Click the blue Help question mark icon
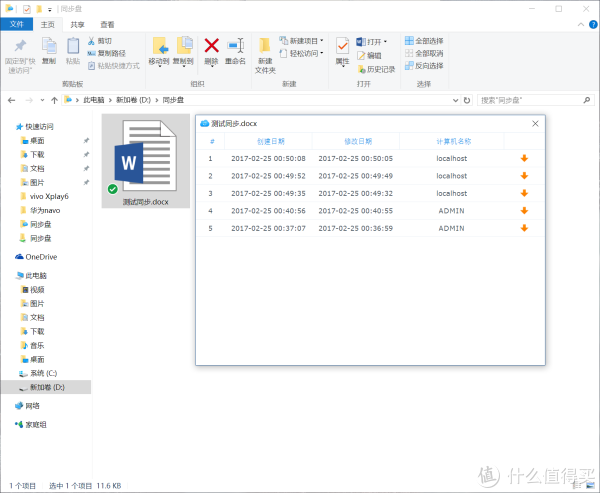Image resolution: width=600 pixels, height=493 pixels. pyautogui.click(x=593, y=24)
